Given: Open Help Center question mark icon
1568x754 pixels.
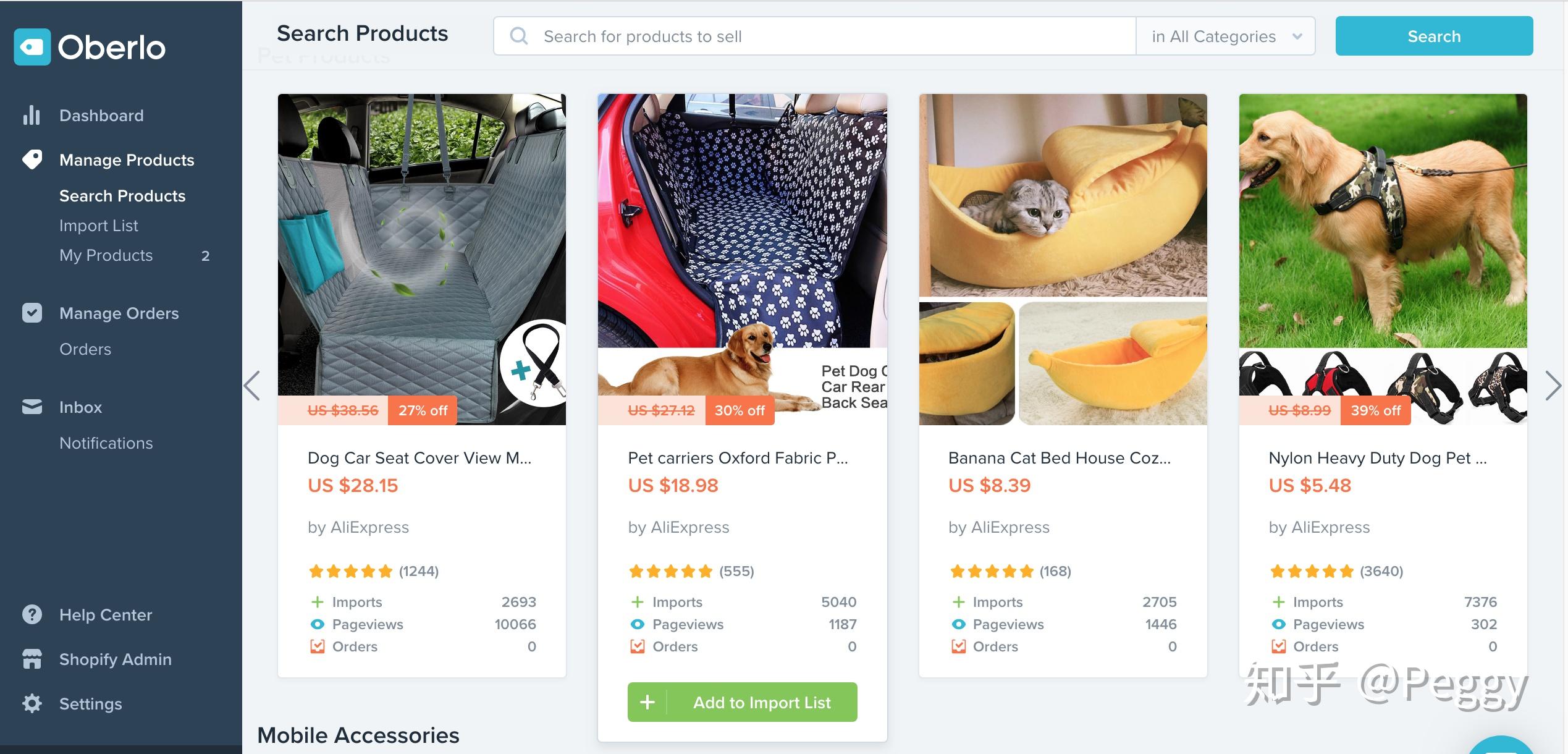Looking at the screenshot, I should pos(32,614).
